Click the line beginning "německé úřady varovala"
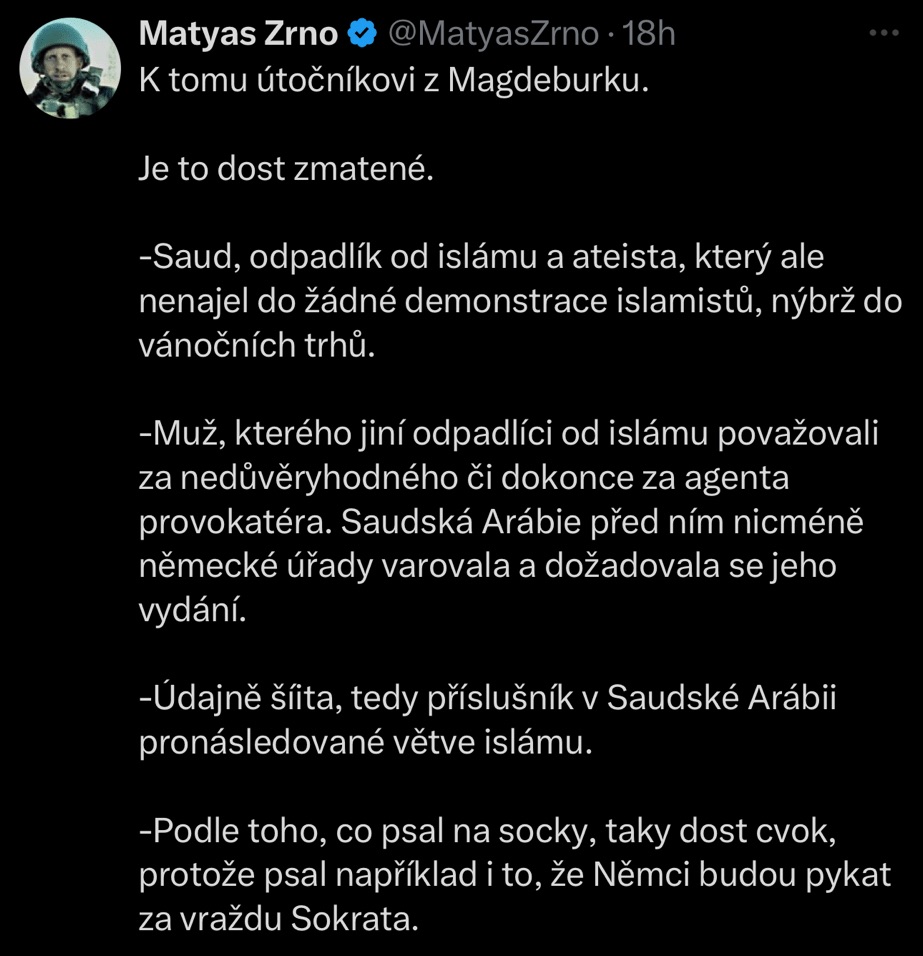 click(x=486, y=567)
